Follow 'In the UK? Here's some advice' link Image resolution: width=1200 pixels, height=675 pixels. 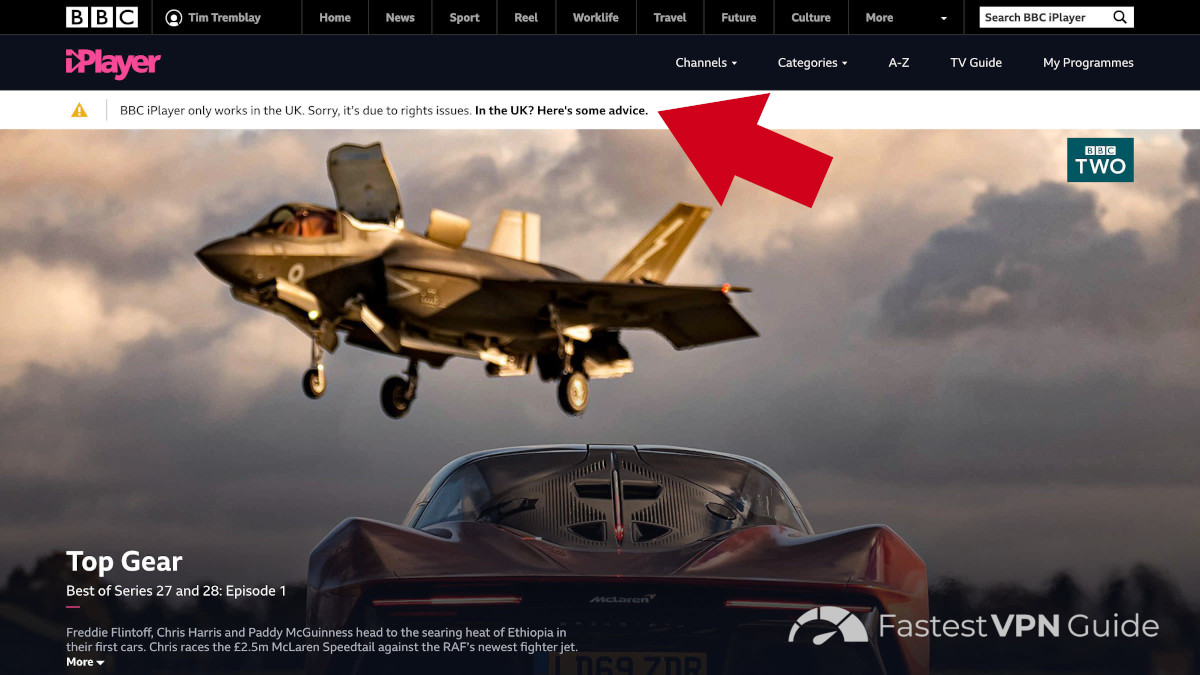coord(561,110)
